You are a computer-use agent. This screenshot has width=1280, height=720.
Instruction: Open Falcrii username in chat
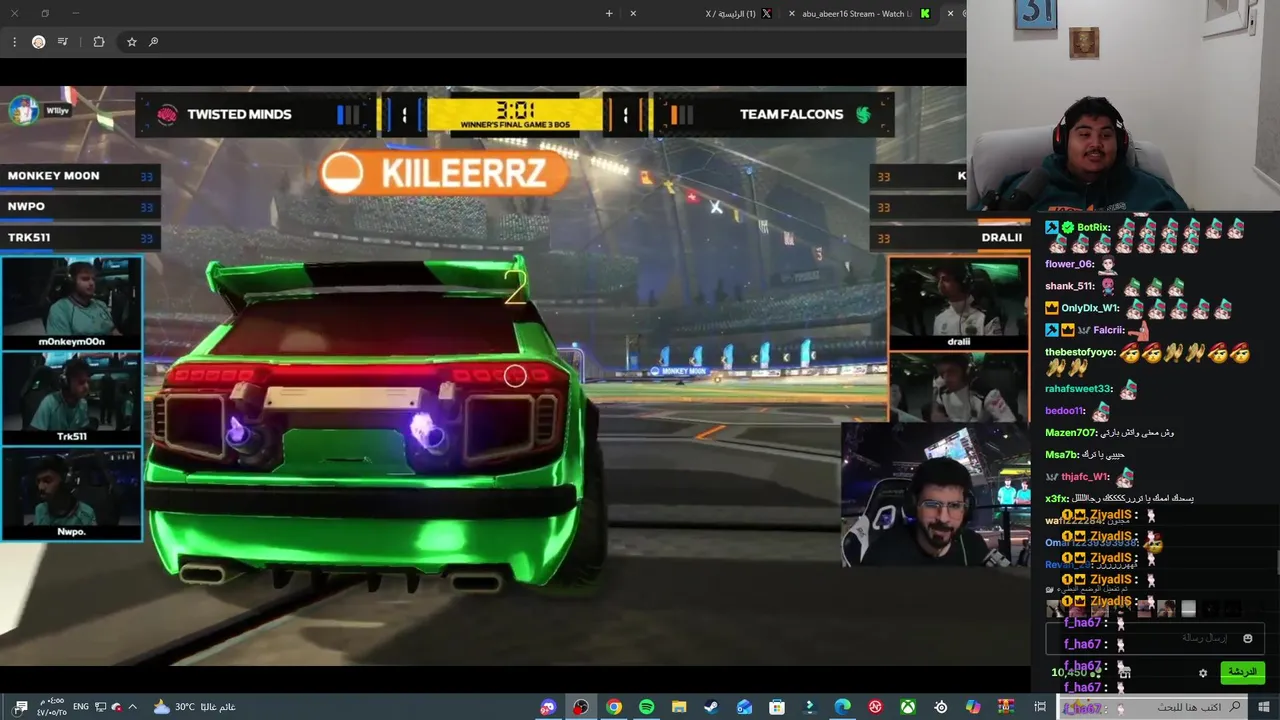click(x=1109, y=330)
